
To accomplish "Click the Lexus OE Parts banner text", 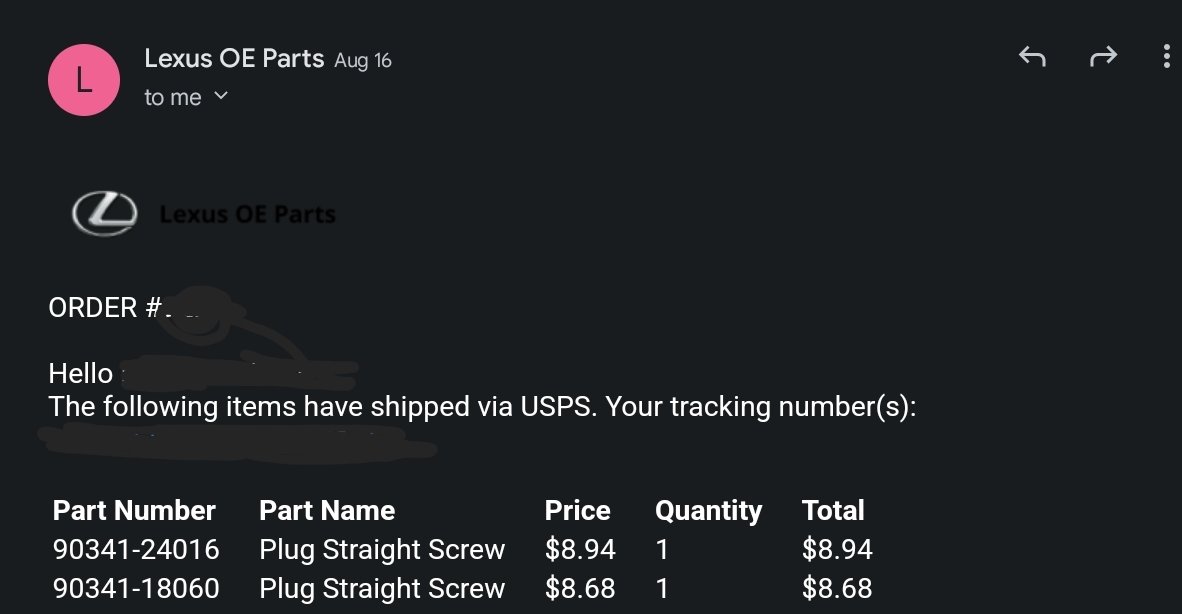I will tap(247, 215).
